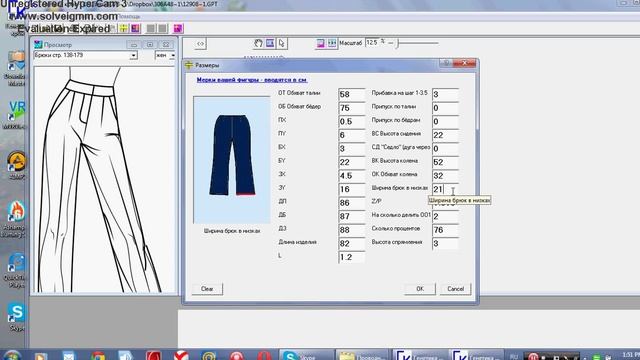Click the БХ field showing 3
The width and height of the screenshot is (640, 360).
tap(351, 149)
